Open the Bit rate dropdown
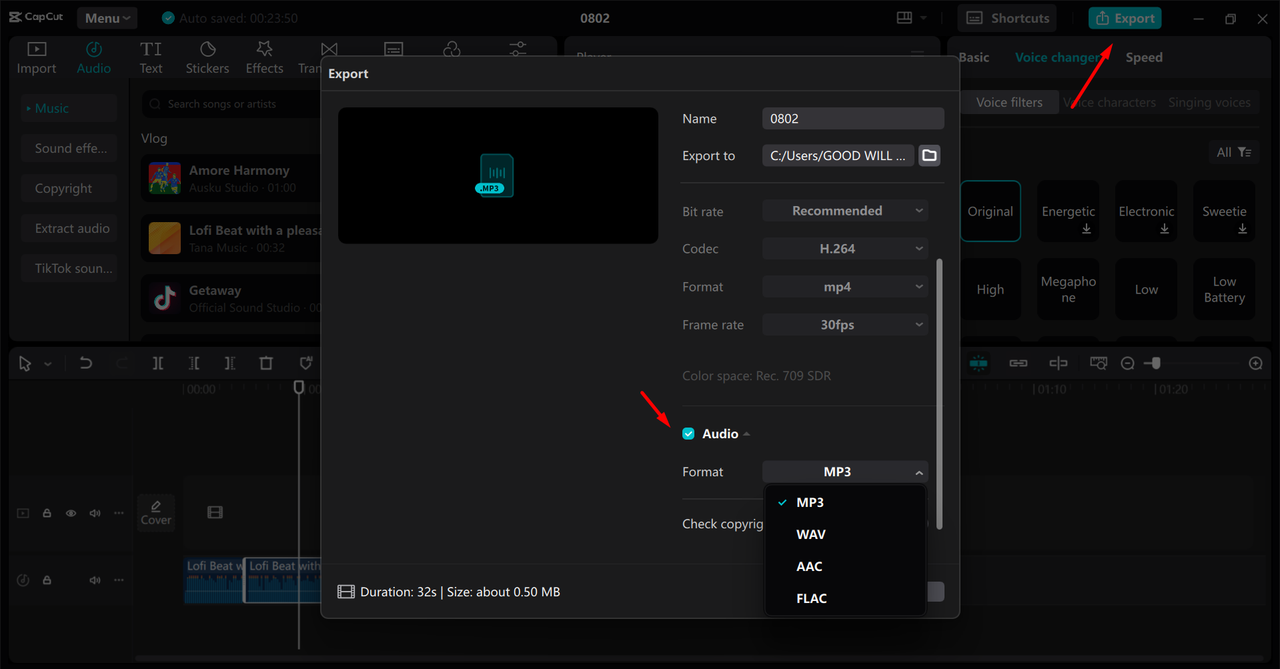Image resolution: width=1280 pixels, height=669 pixels. pyautogui.click(x=845, y=211)
